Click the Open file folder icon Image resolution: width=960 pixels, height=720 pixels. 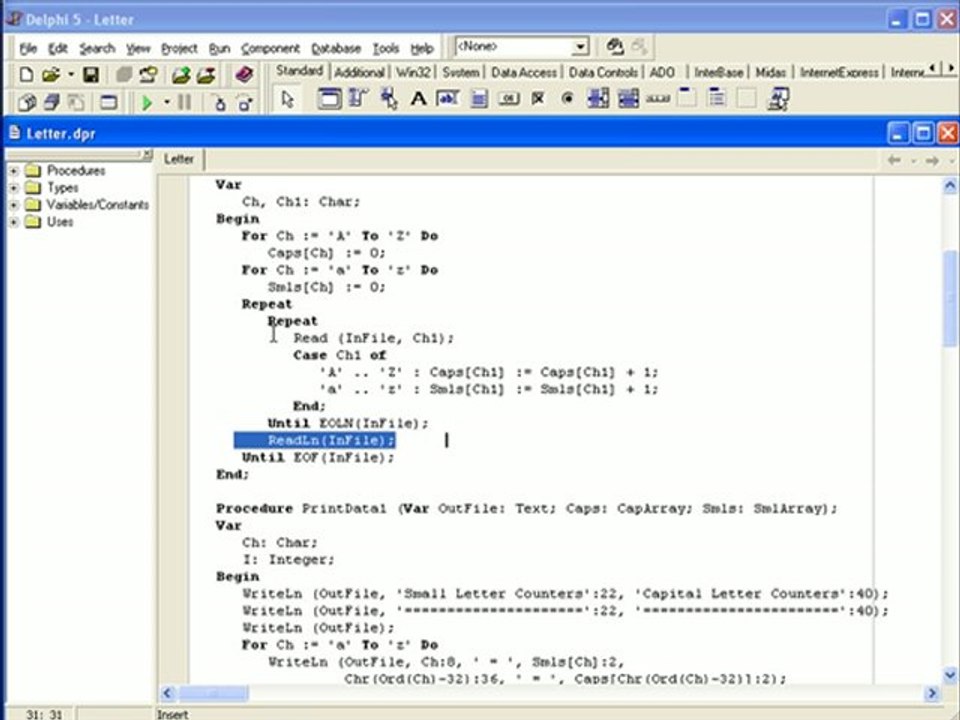coord(51,75)
